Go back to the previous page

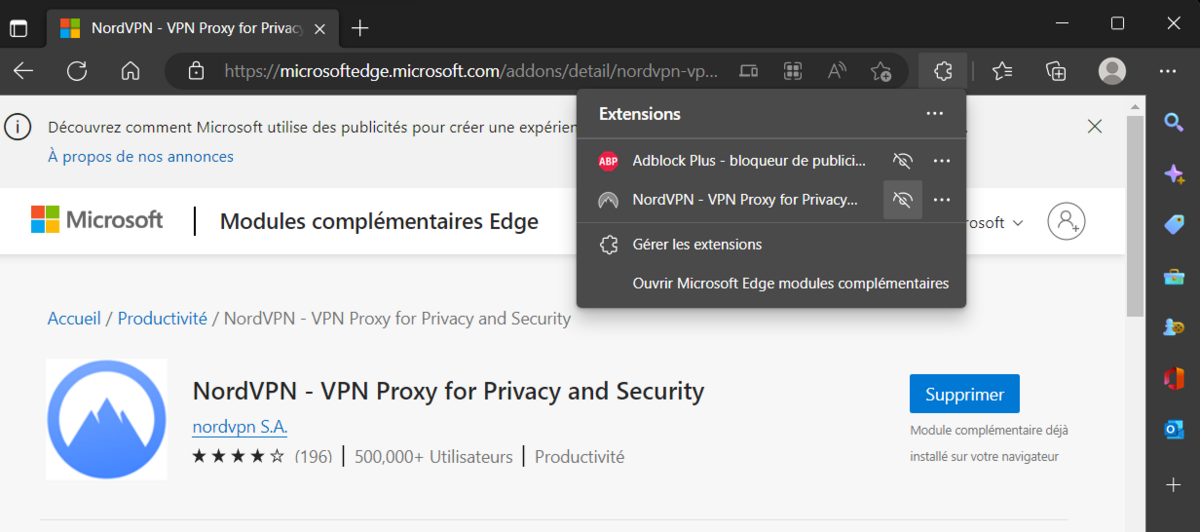23,71
